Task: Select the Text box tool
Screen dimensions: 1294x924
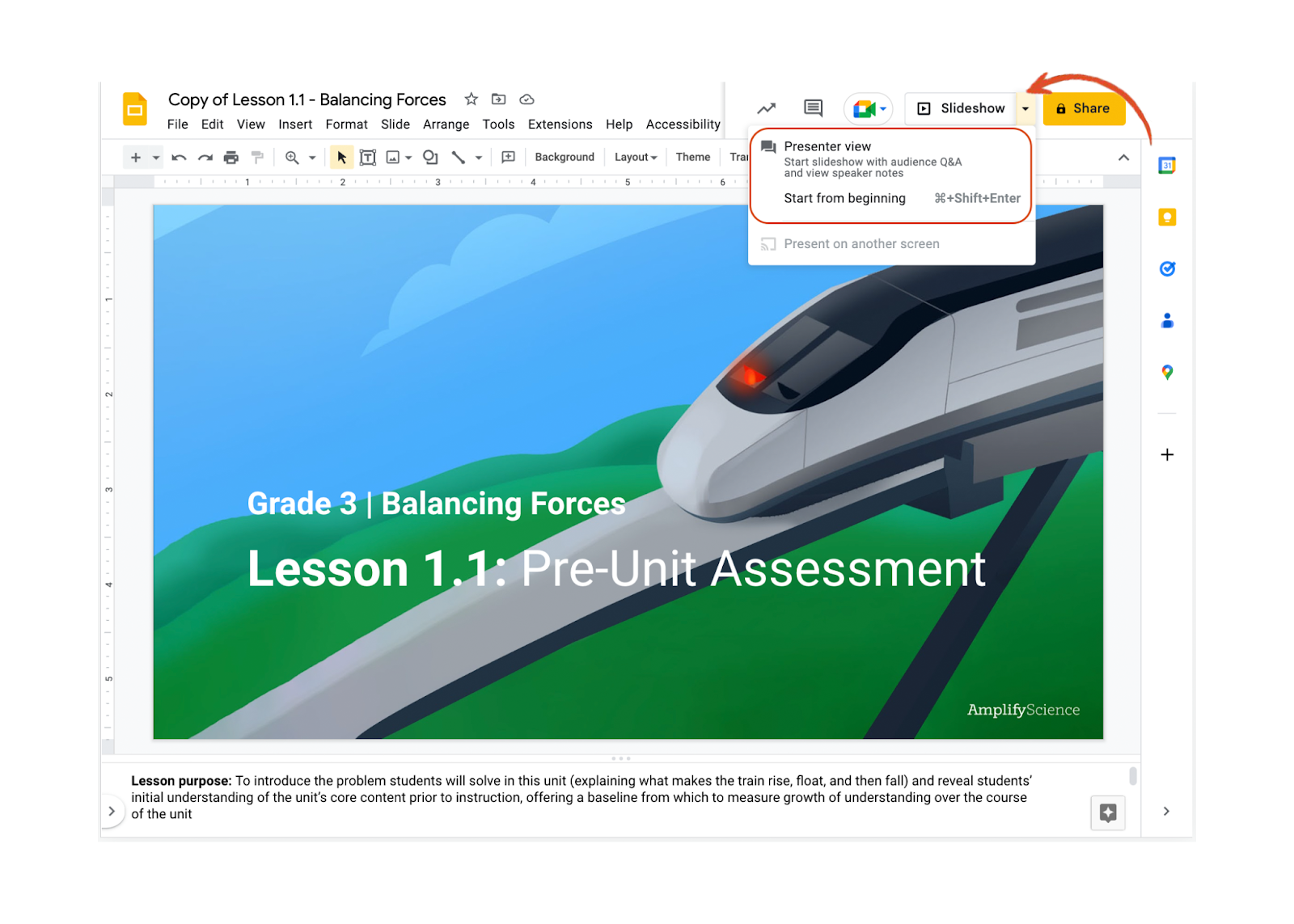Action: click(368, 157)
